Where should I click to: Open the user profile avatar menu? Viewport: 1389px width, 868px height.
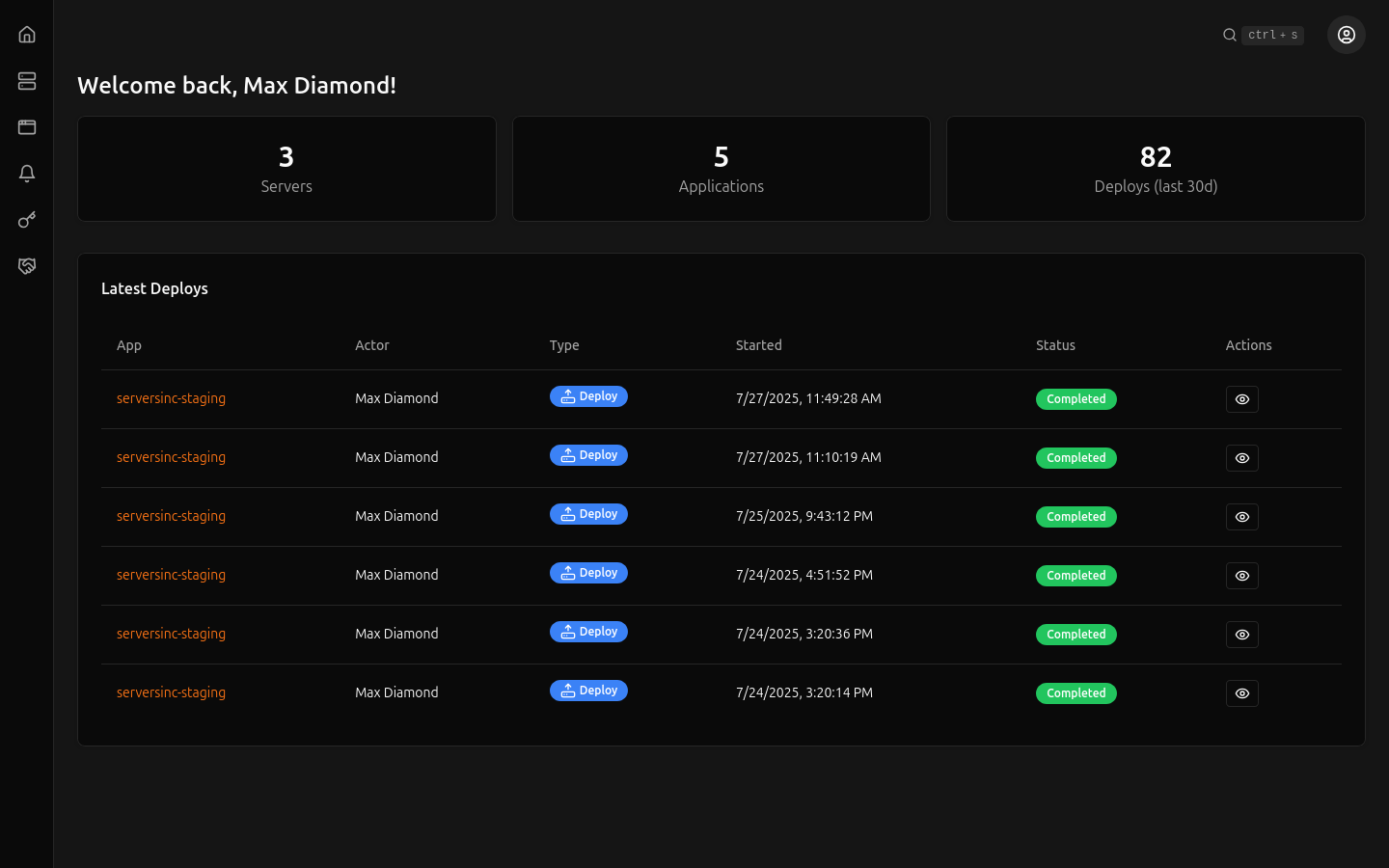(1346, 35)
